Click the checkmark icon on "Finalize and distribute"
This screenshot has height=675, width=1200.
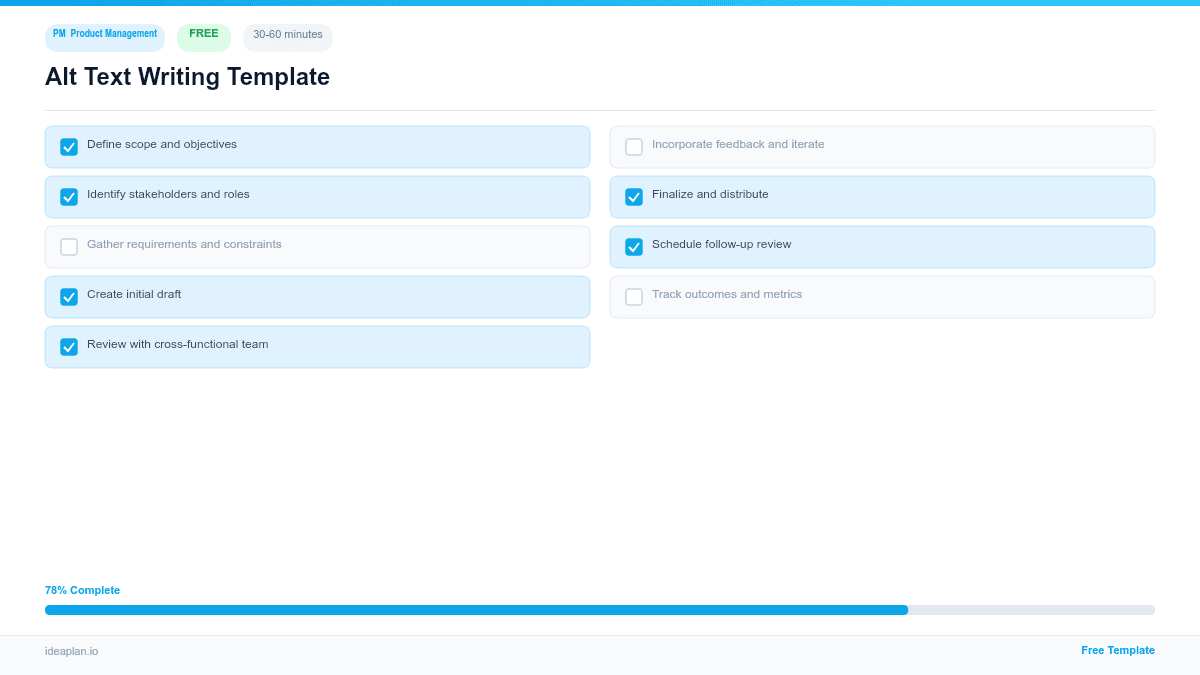[634, 196]
